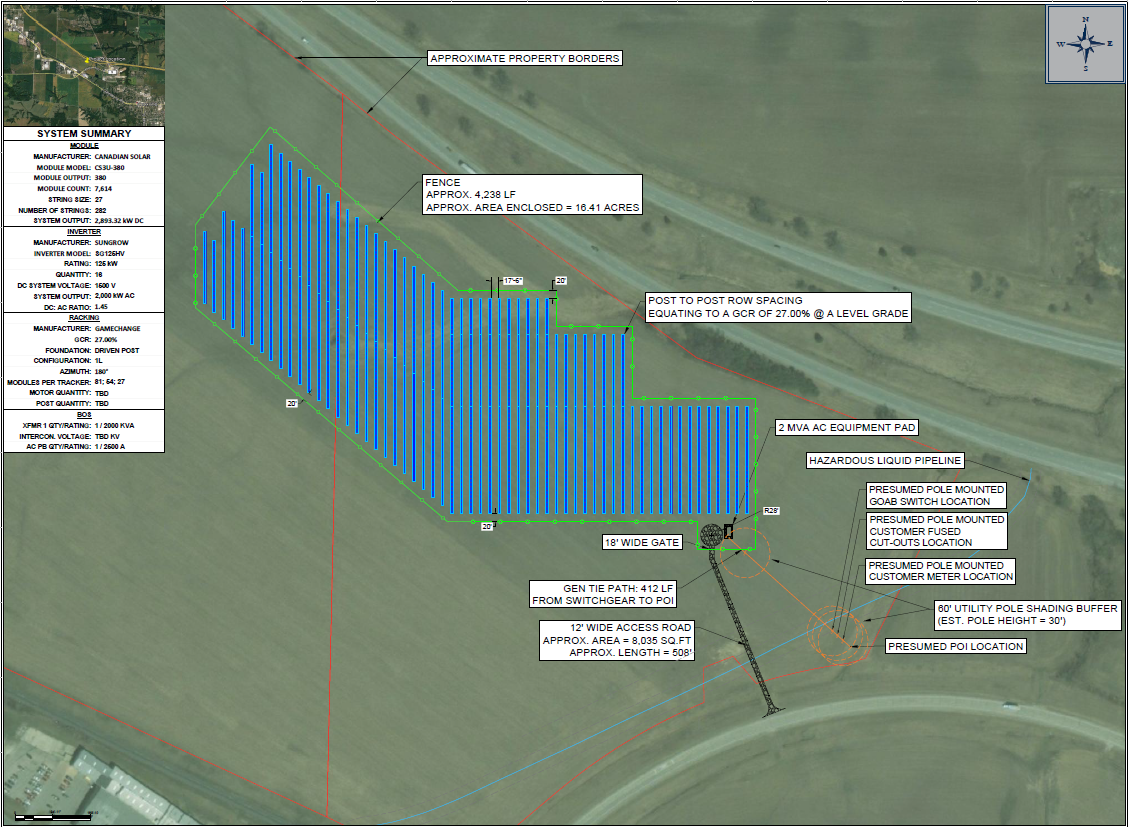Select the POST TO POST ROW SPACING note

point(778,307)
